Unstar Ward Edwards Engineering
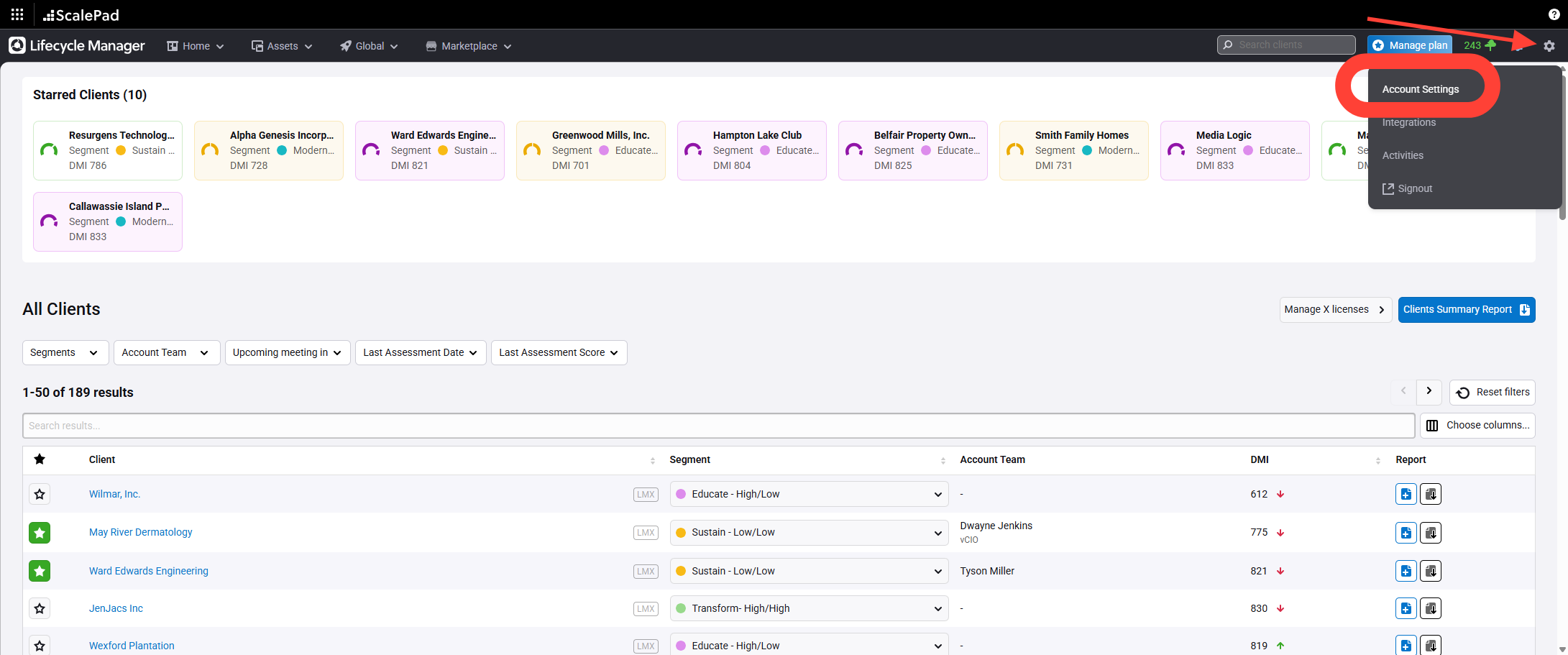 (40, 571)
